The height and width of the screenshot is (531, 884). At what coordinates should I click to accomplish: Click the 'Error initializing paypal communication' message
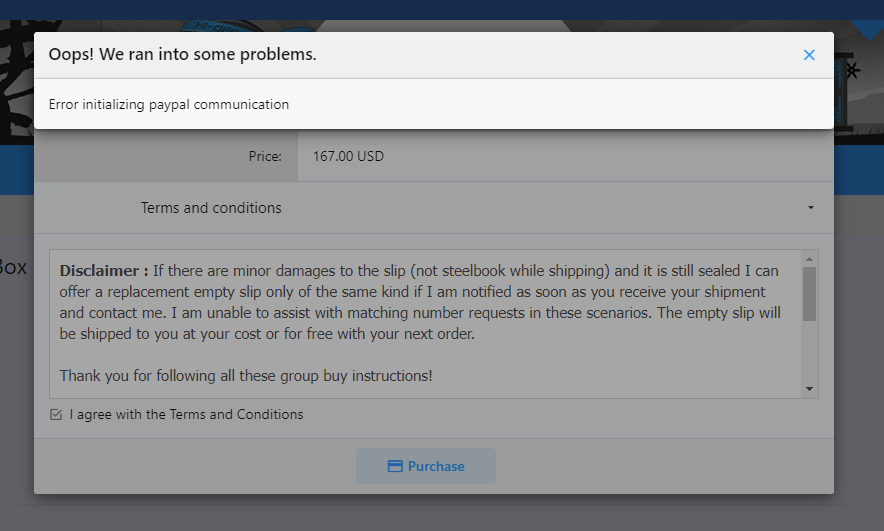(169, 104)
